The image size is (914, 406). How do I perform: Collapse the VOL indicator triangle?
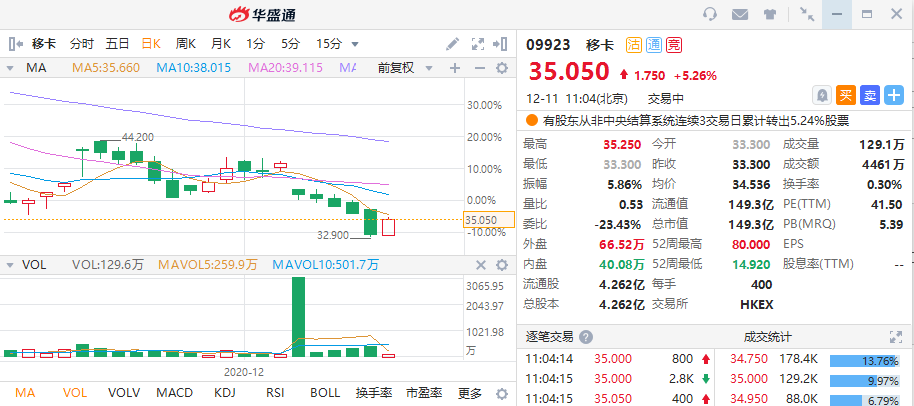point(9,266)
